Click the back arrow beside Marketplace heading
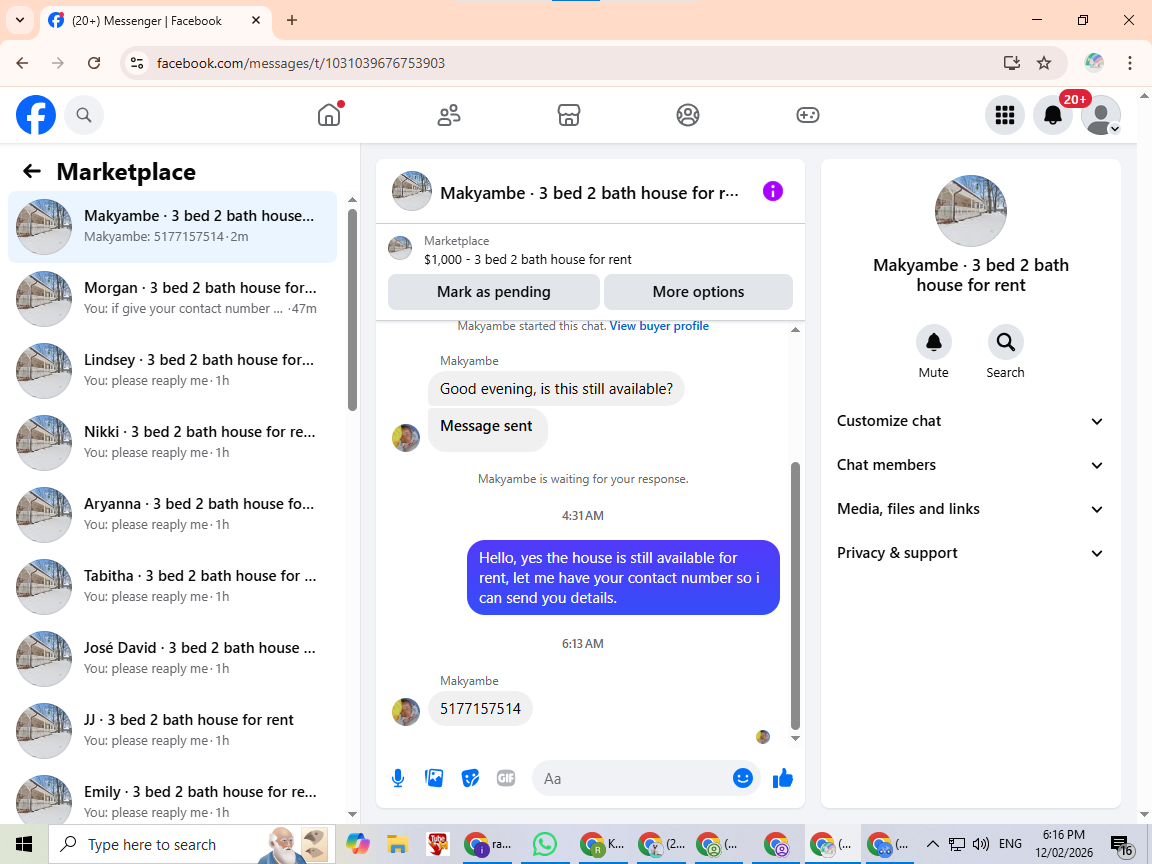This screenshot has height=864, width=1152. click(32, 171)
